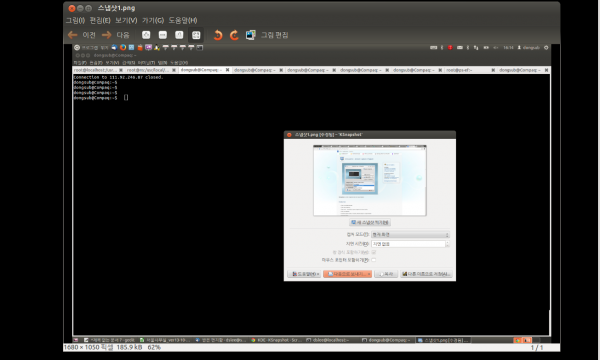Select root@ps-ef terminal tab in picture

pos(471,70)
